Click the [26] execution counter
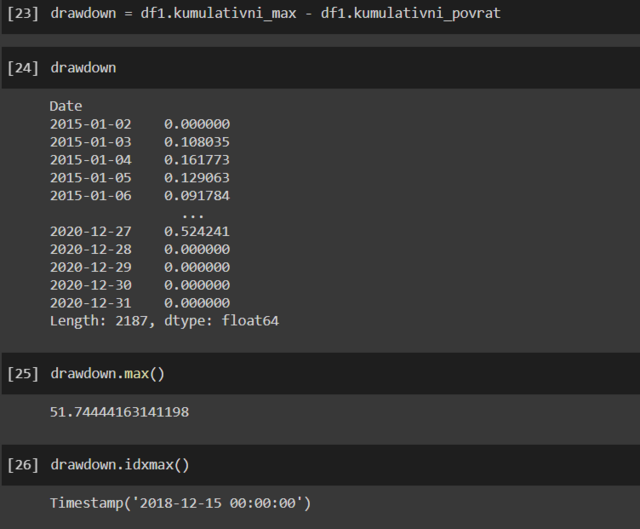640x529 pixels. [23, 465]
